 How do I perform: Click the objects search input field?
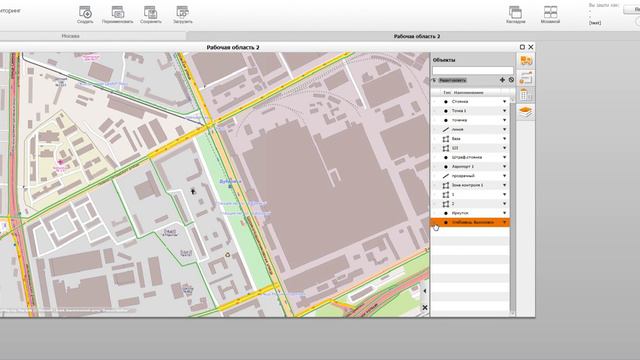click(473, 71)
